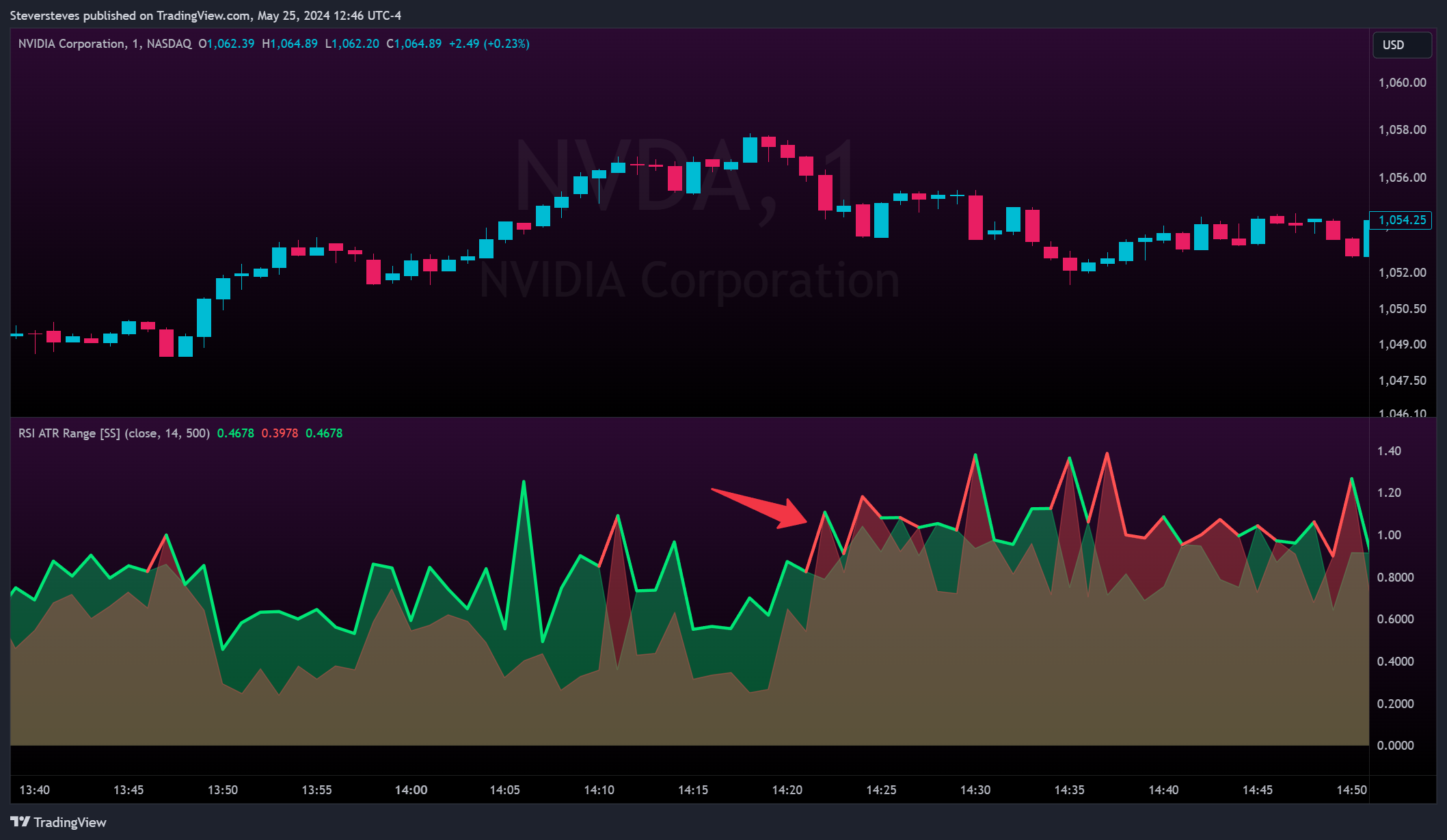1447x840 pixels.
Task: Click the 13:45 time axis label
Action: tap(129, 790)
